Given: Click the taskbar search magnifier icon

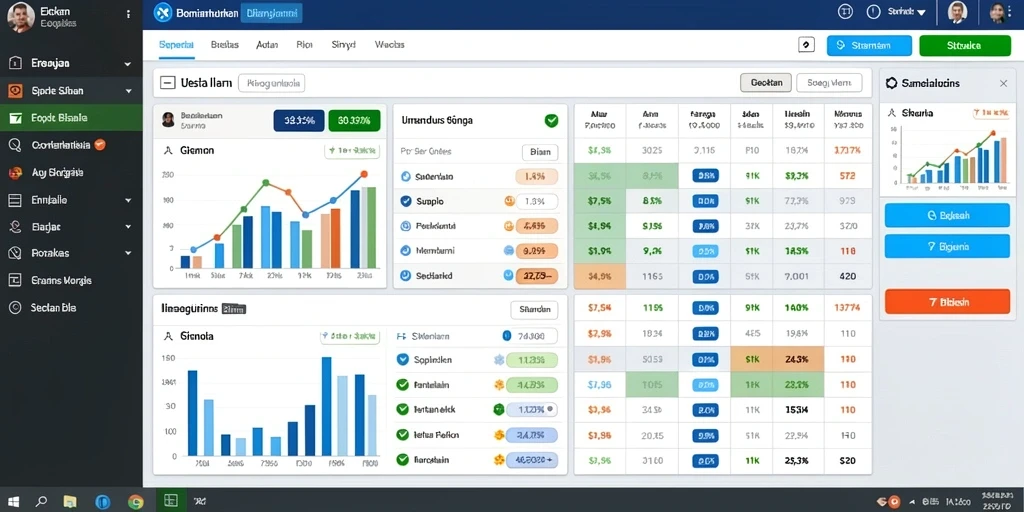Looking at the screenshot, I should pos(41,502).
